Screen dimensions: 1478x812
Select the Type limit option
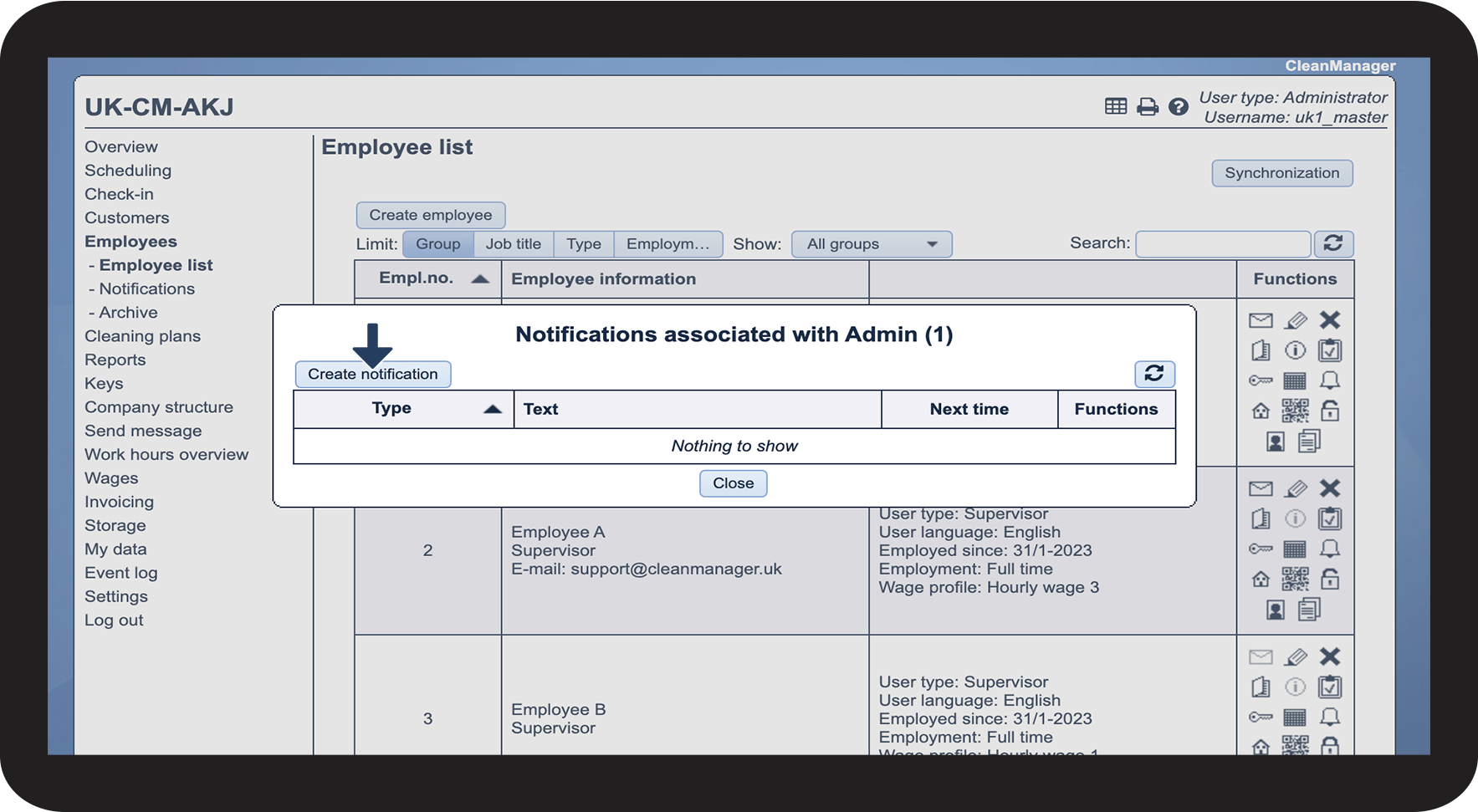click(x=584, y=244)
